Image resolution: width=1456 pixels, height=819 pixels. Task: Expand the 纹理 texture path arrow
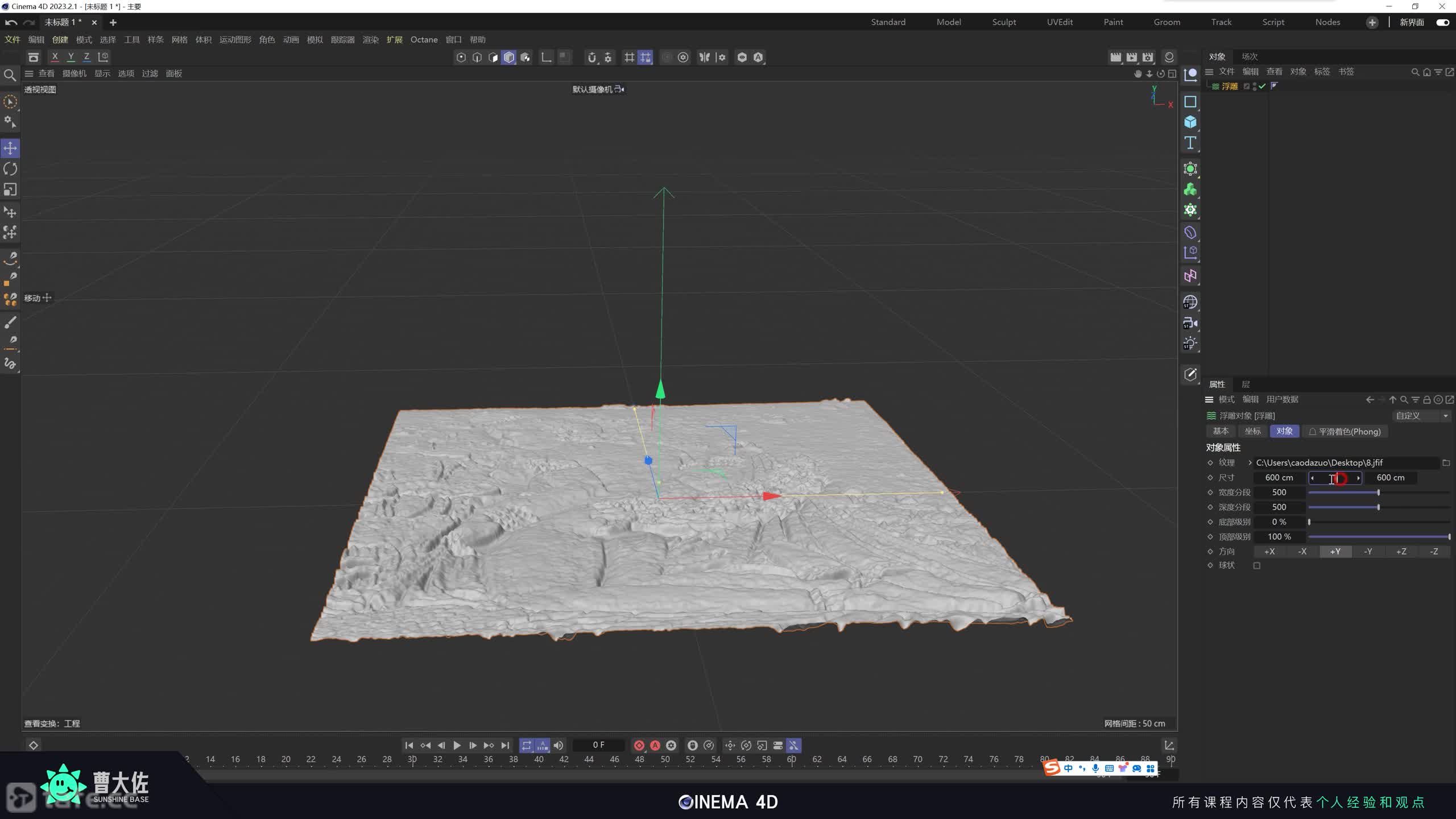1250,462
